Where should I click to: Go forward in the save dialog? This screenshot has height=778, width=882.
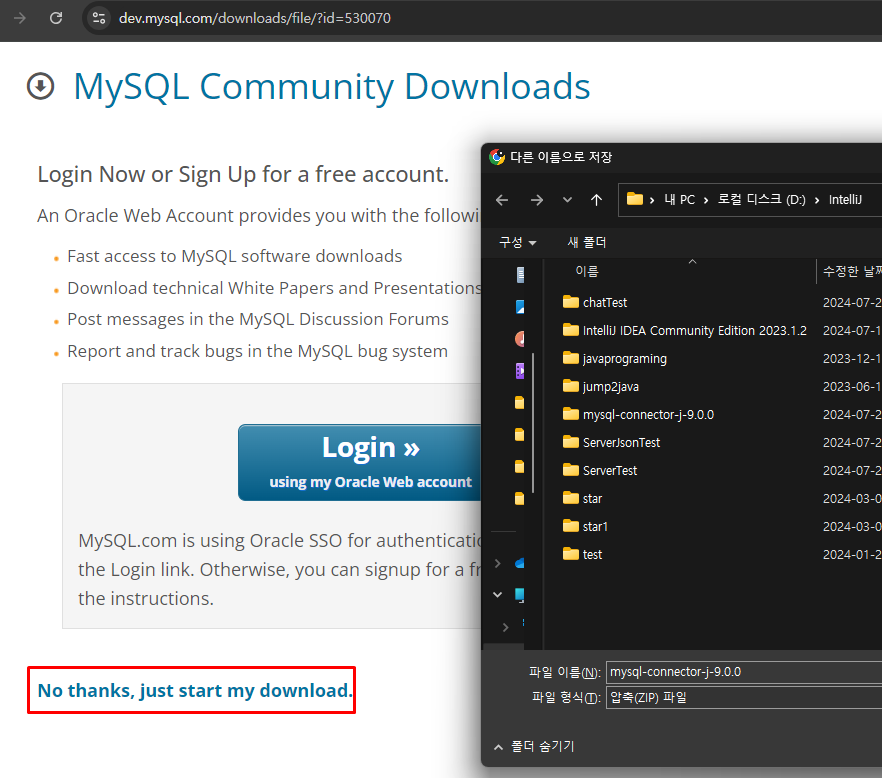[537, 200]
